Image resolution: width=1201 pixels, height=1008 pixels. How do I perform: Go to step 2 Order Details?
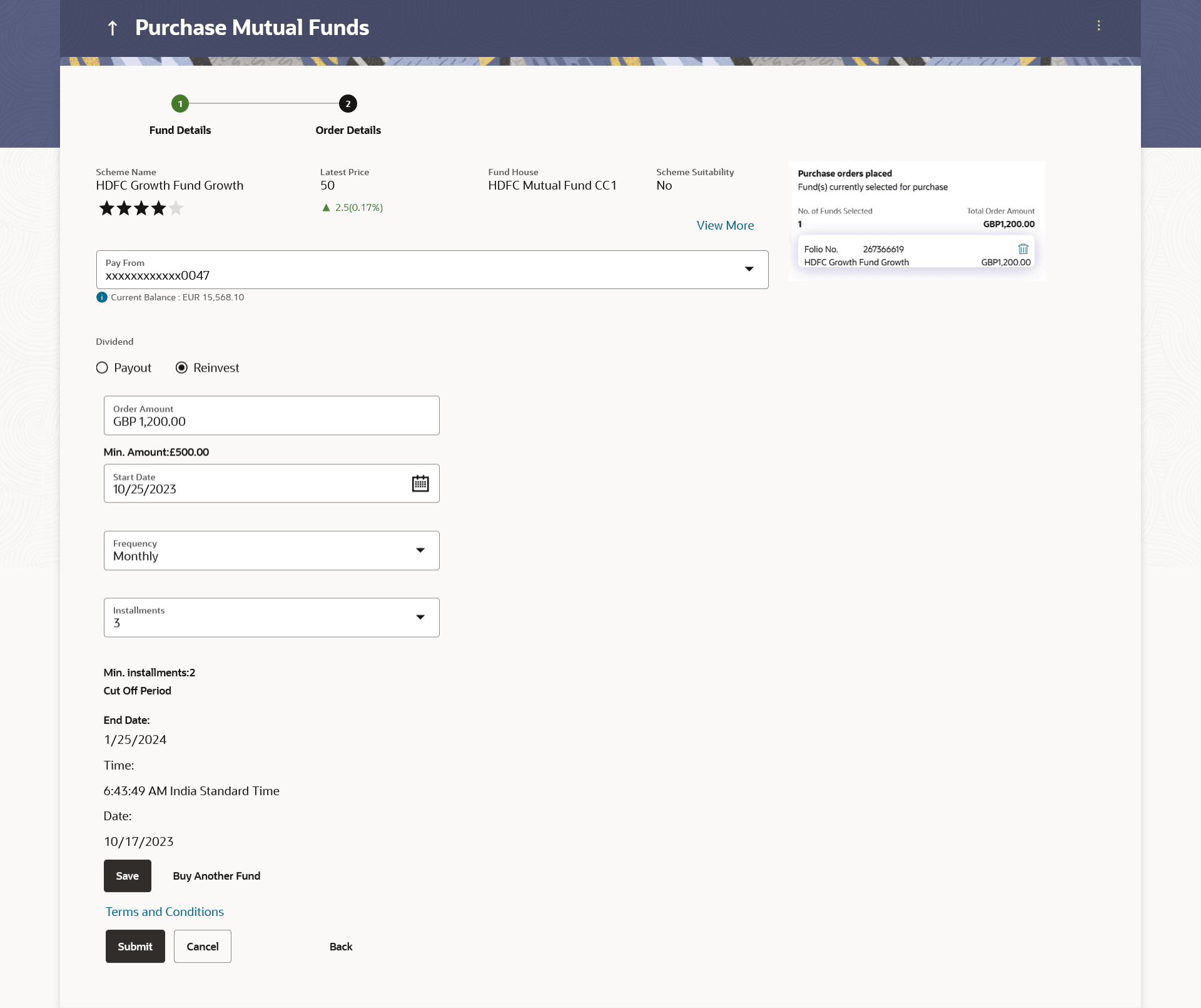click(348, 104)
